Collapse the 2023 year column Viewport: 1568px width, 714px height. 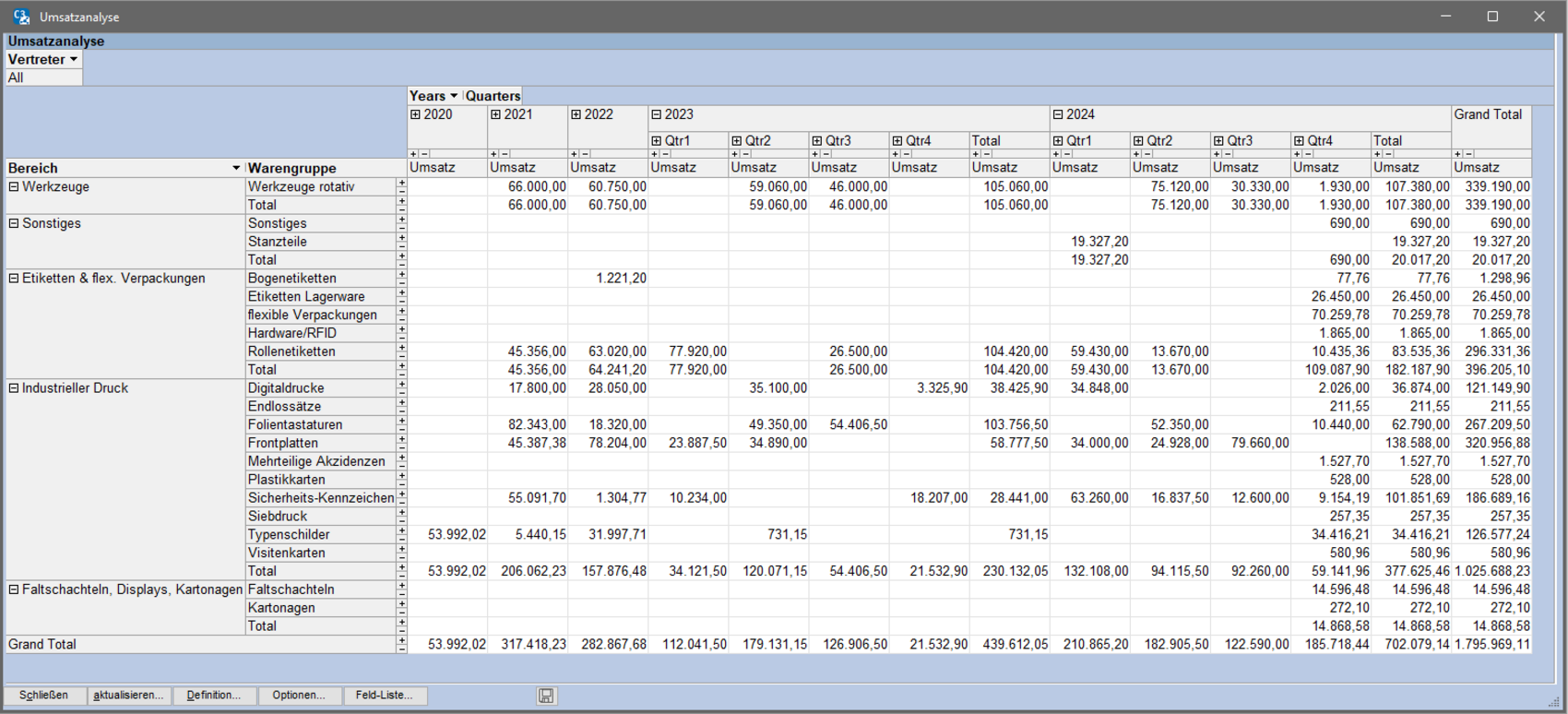(656, 115)
